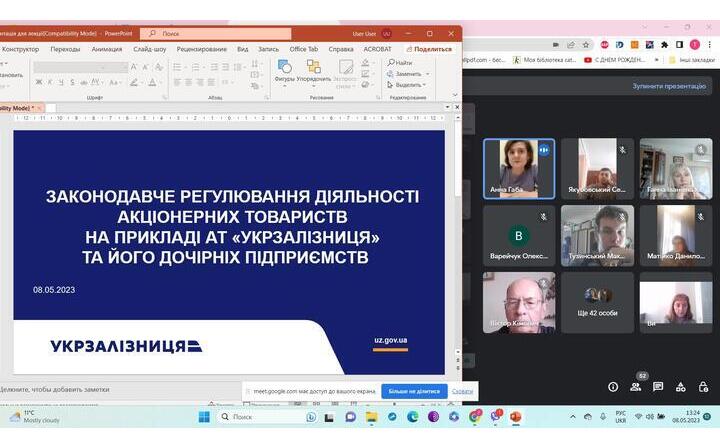The image size is (720, 448).
Task: Switch to the Конструктор tab
Action: tap(20, 49)
